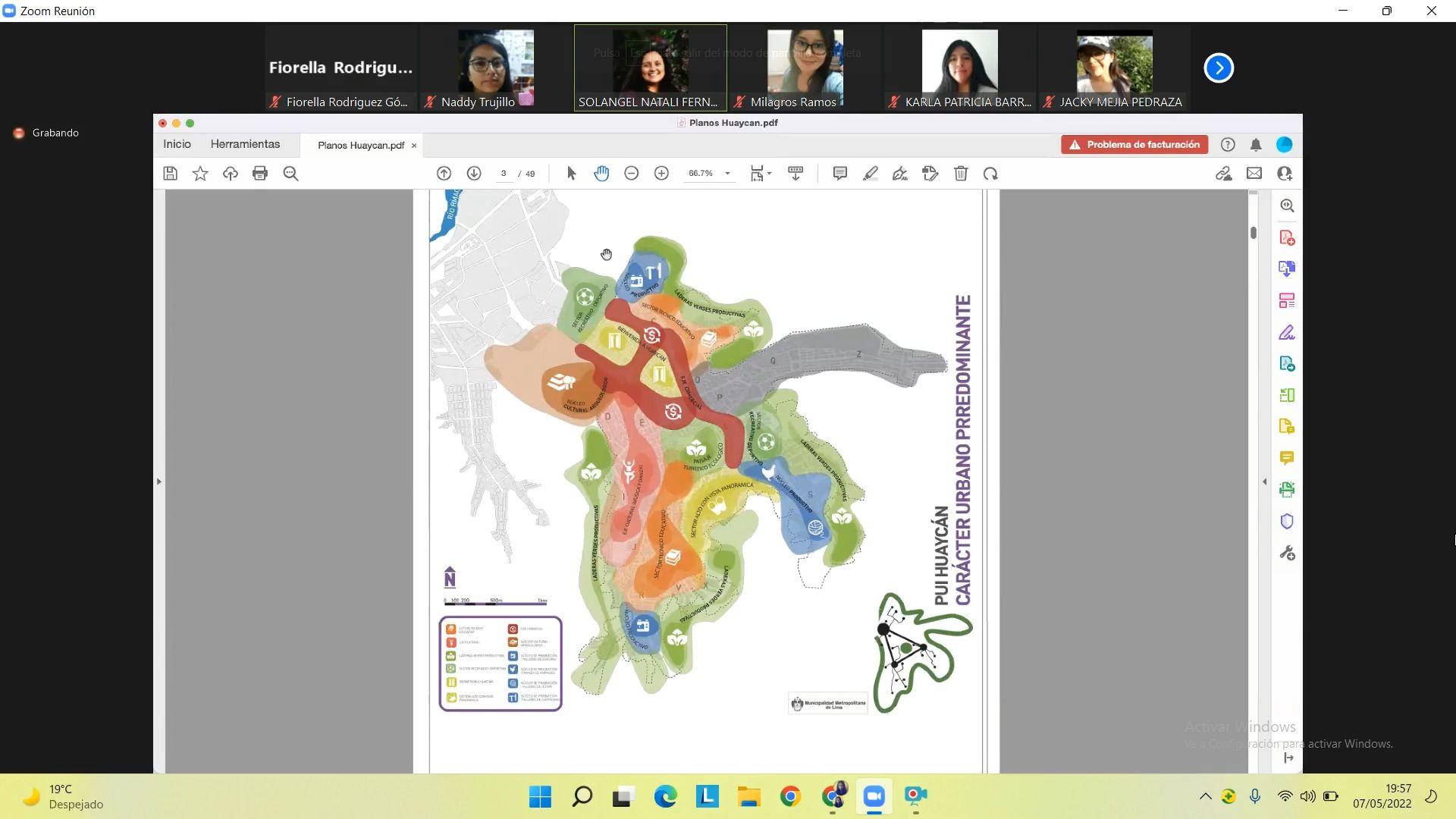
Task: Click the Problema de facturación button
Action: [1134, 145]
